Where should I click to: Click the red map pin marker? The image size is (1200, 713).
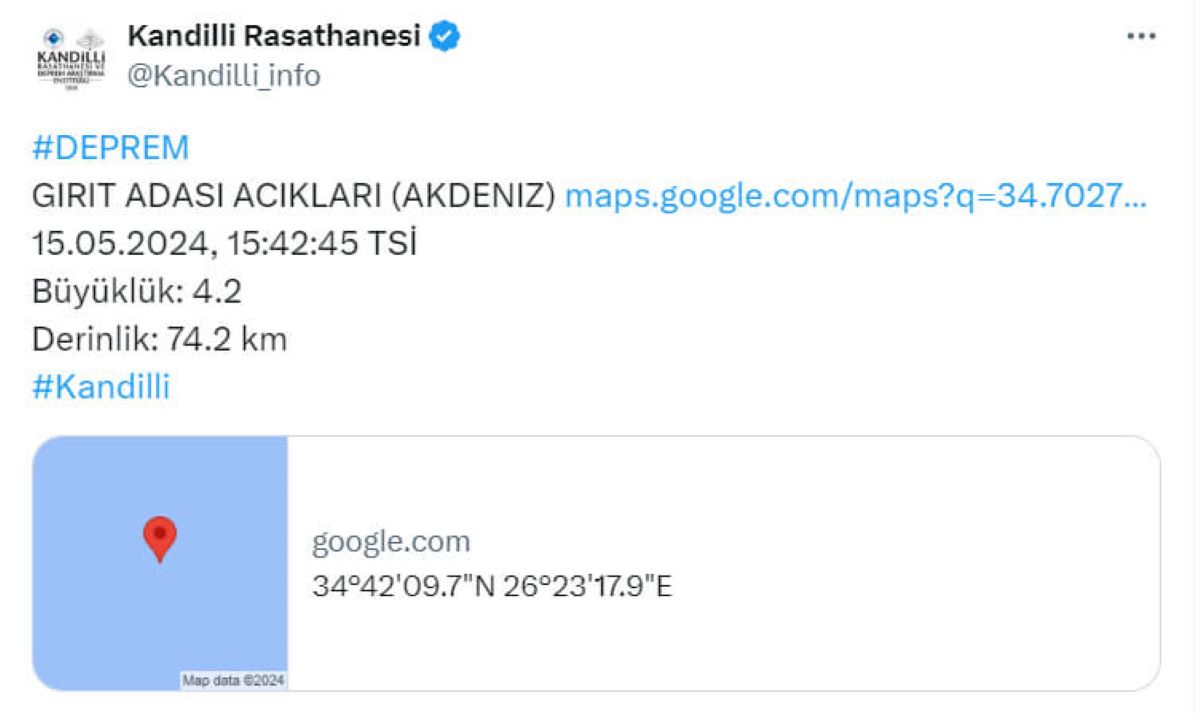(160, 540)
